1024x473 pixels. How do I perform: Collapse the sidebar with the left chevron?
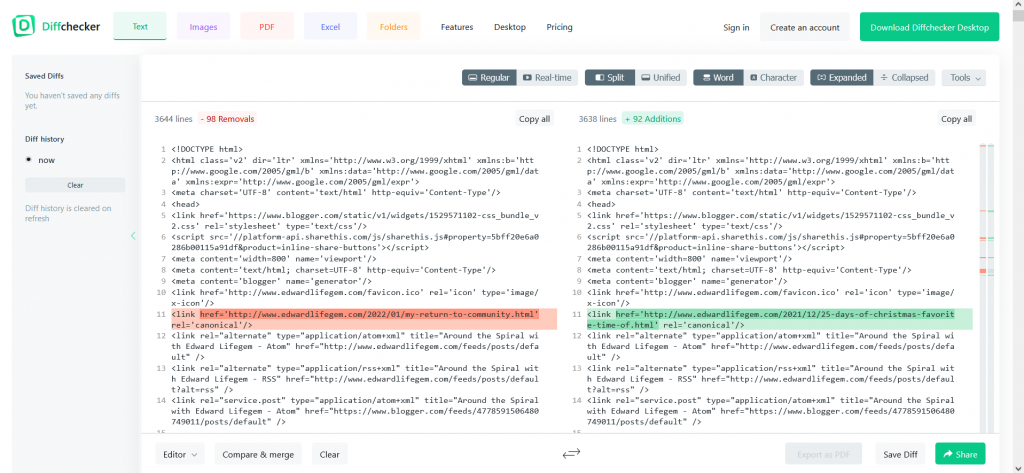(x=133, y=236)
